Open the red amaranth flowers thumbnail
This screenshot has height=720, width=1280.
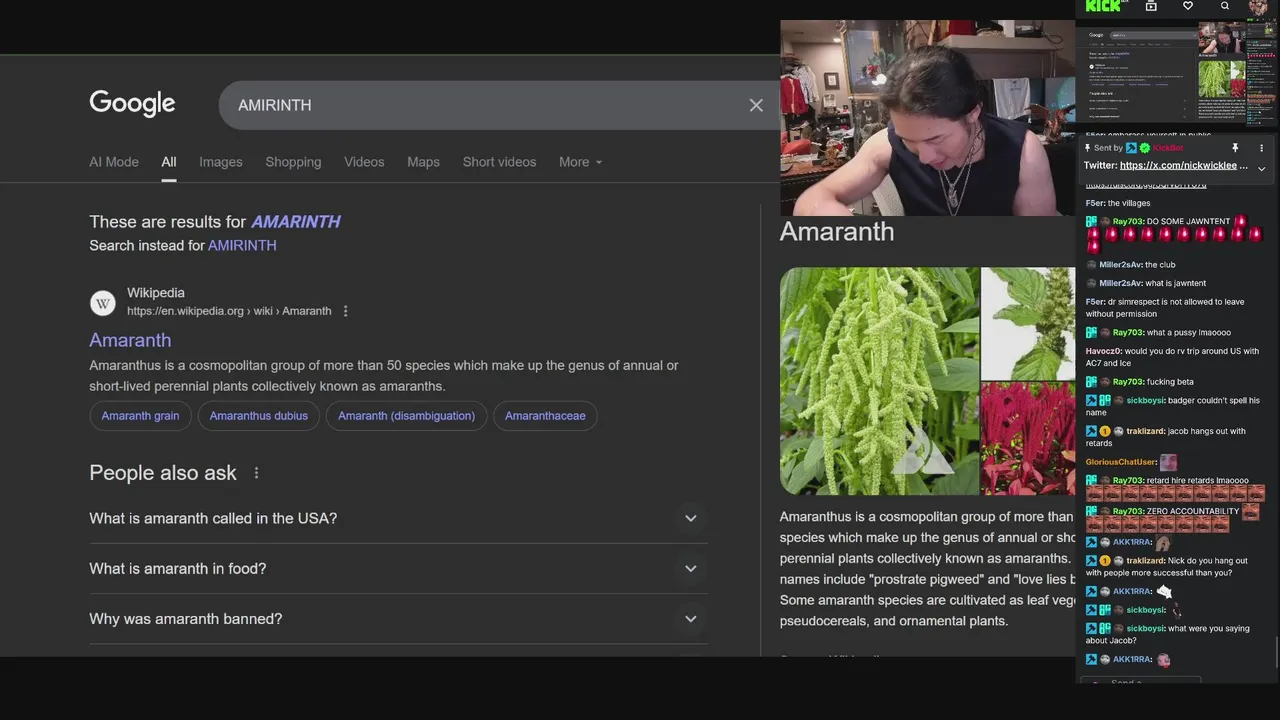point(1028,439)
